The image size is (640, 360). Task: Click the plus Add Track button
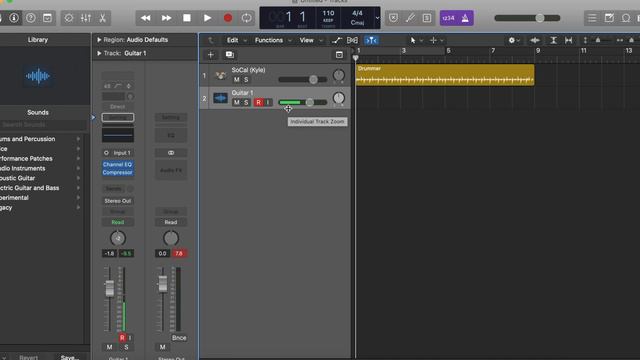coord(211,55)
